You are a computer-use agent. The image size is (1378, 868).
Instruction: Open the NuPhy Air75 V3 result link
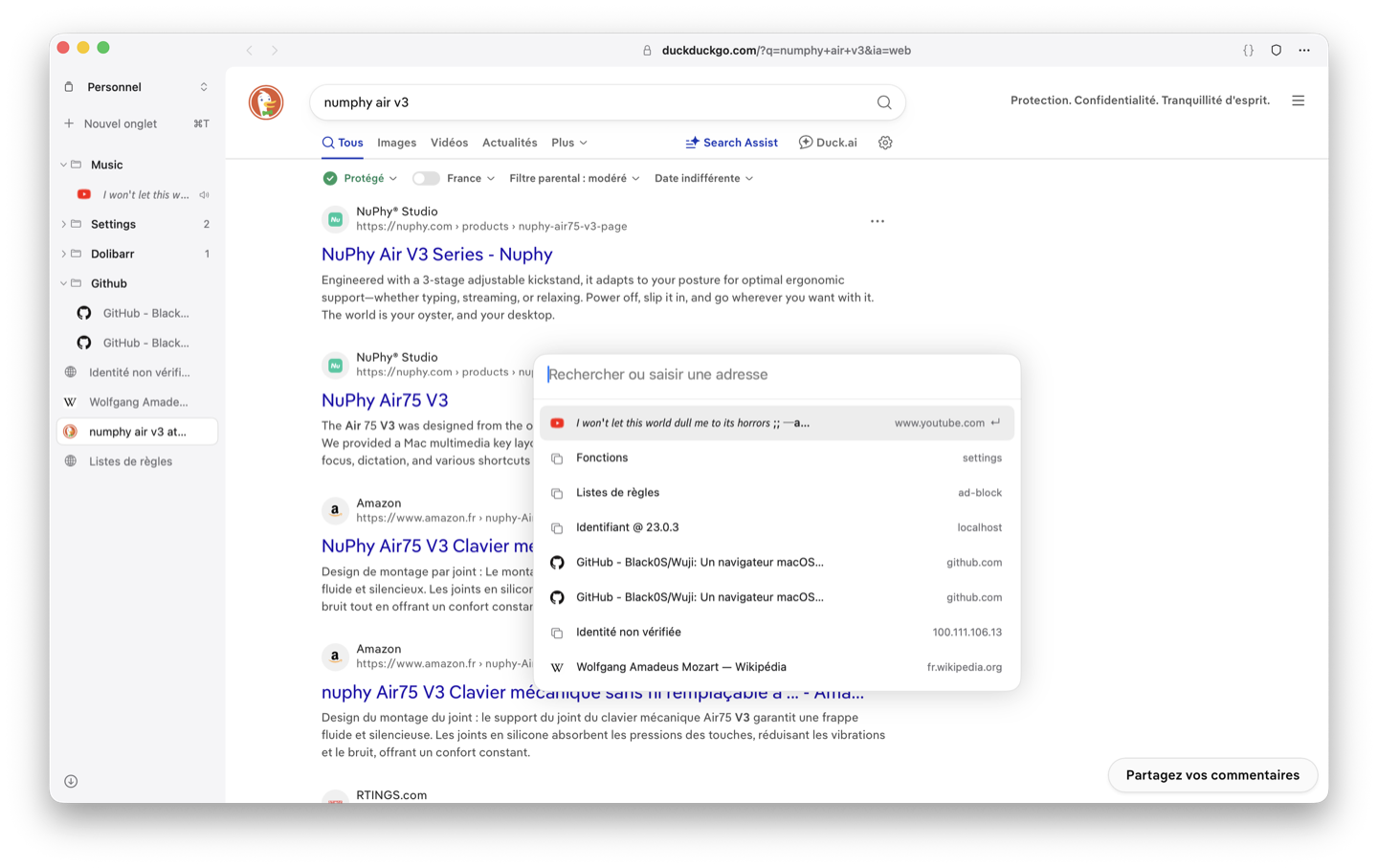tap(385, 400)
